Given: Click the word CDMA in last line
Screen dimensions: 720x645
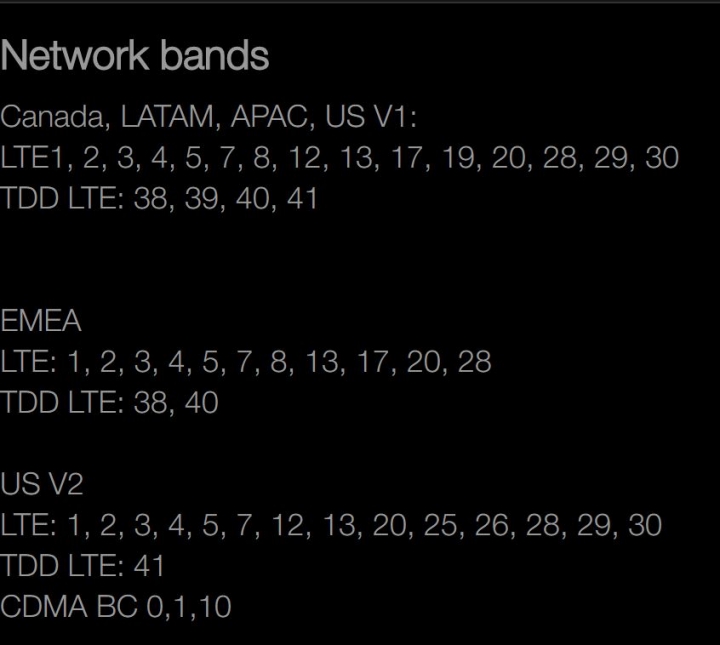Looking at the screenshot, I should pos(44,607).
